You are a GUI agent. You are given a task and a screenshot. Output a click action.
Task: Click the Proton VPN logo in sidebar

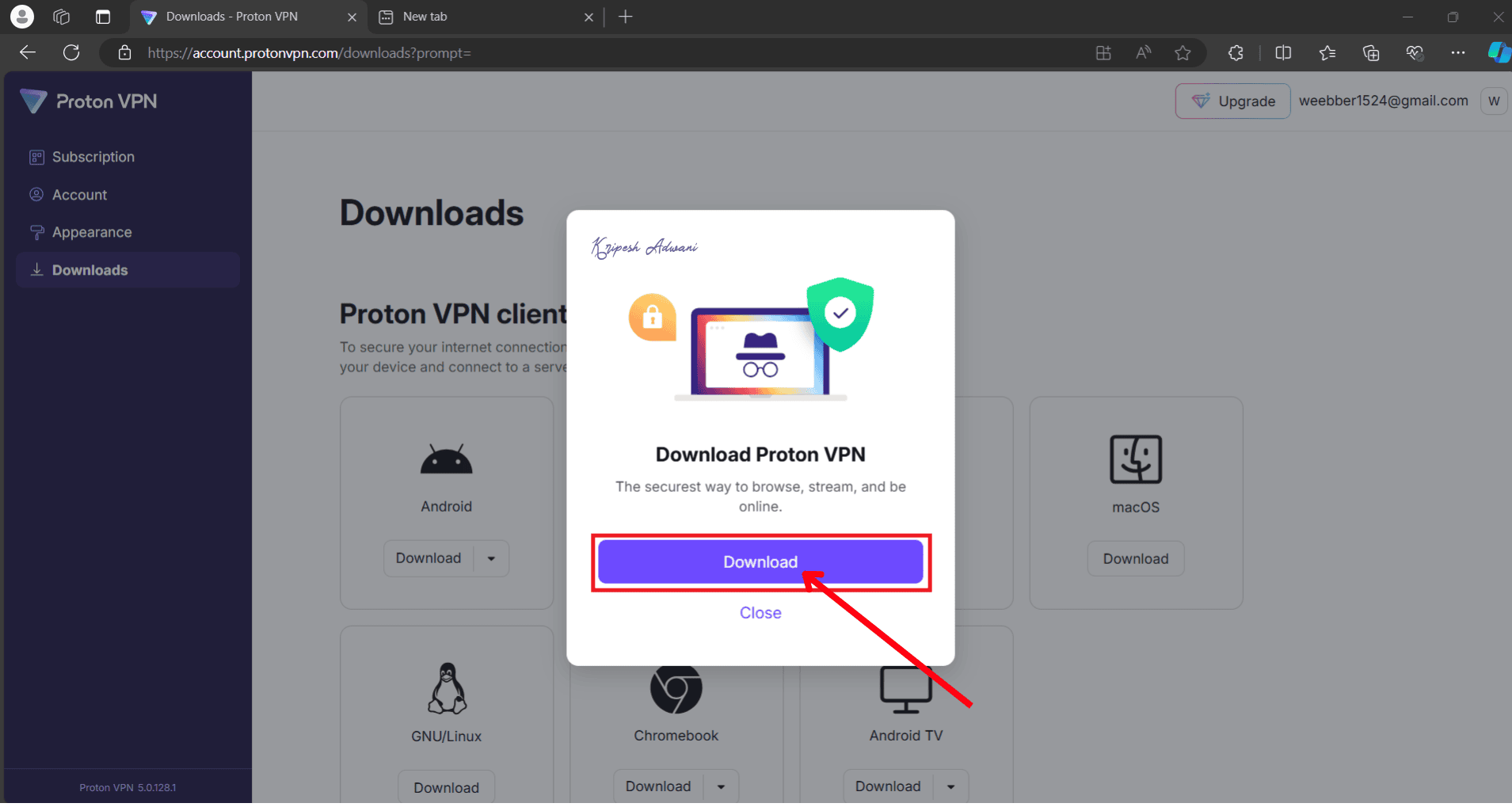(x=89, y=101)
